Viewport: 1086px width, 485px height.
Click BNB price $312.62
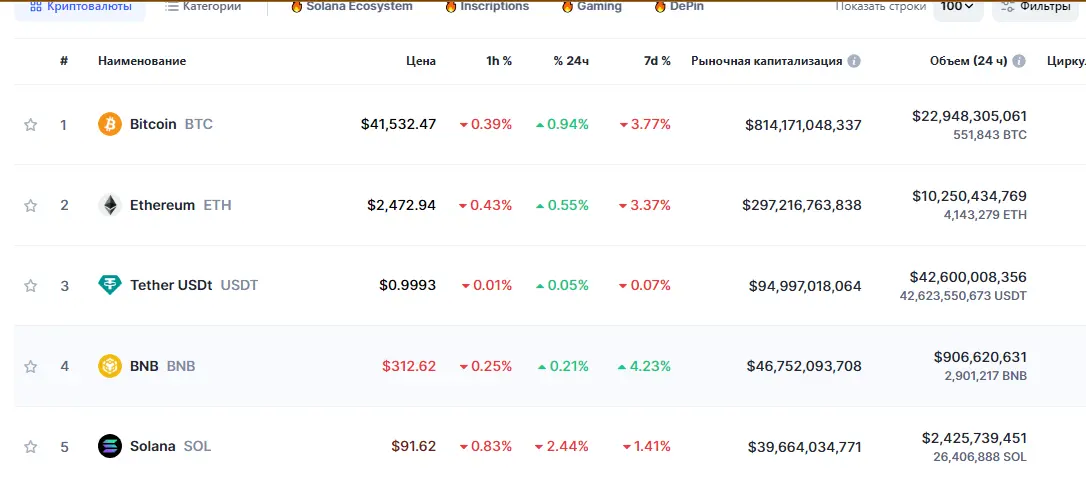(x=409, y=366)
